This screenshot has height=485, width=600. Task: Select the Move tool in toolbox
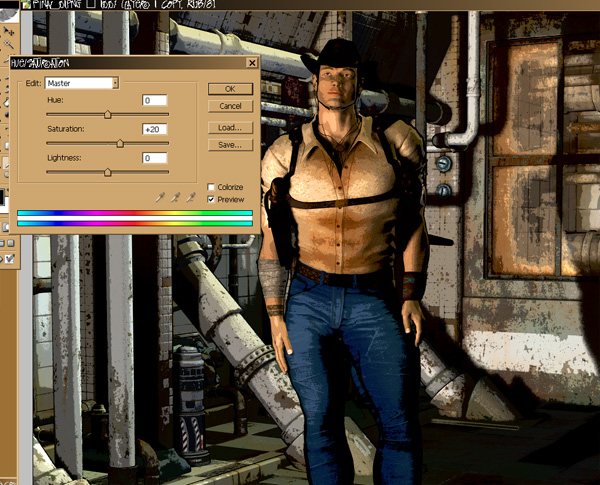[8, 31]
